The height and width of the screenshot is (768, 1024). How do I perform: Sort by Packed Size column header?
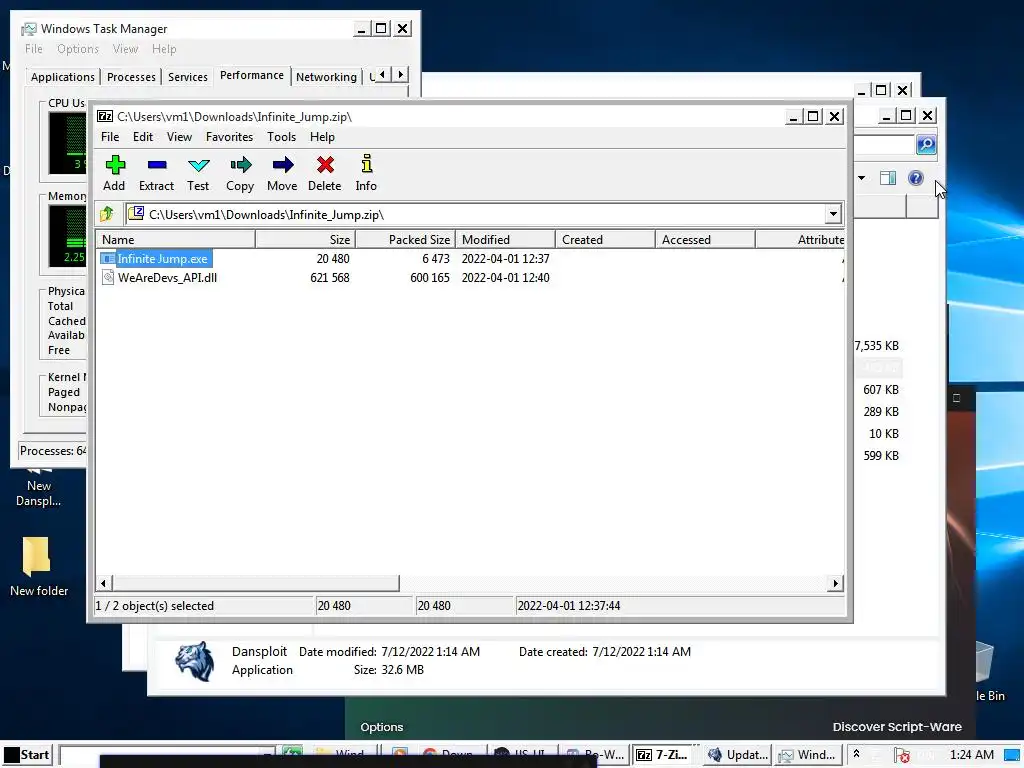(406, 240)
